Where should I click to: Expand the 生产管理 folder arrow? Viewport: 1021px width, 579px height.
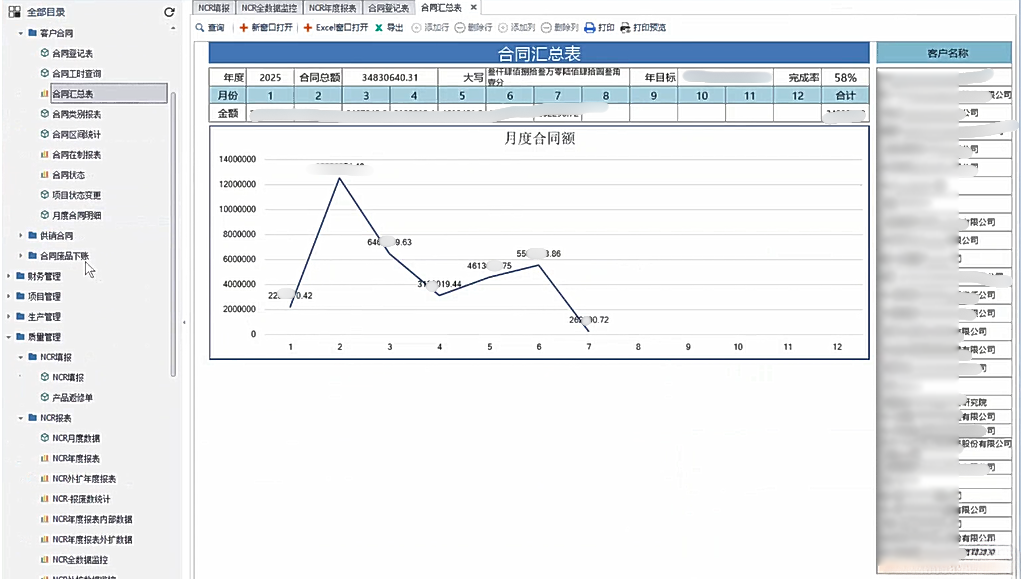pos(8,317)
